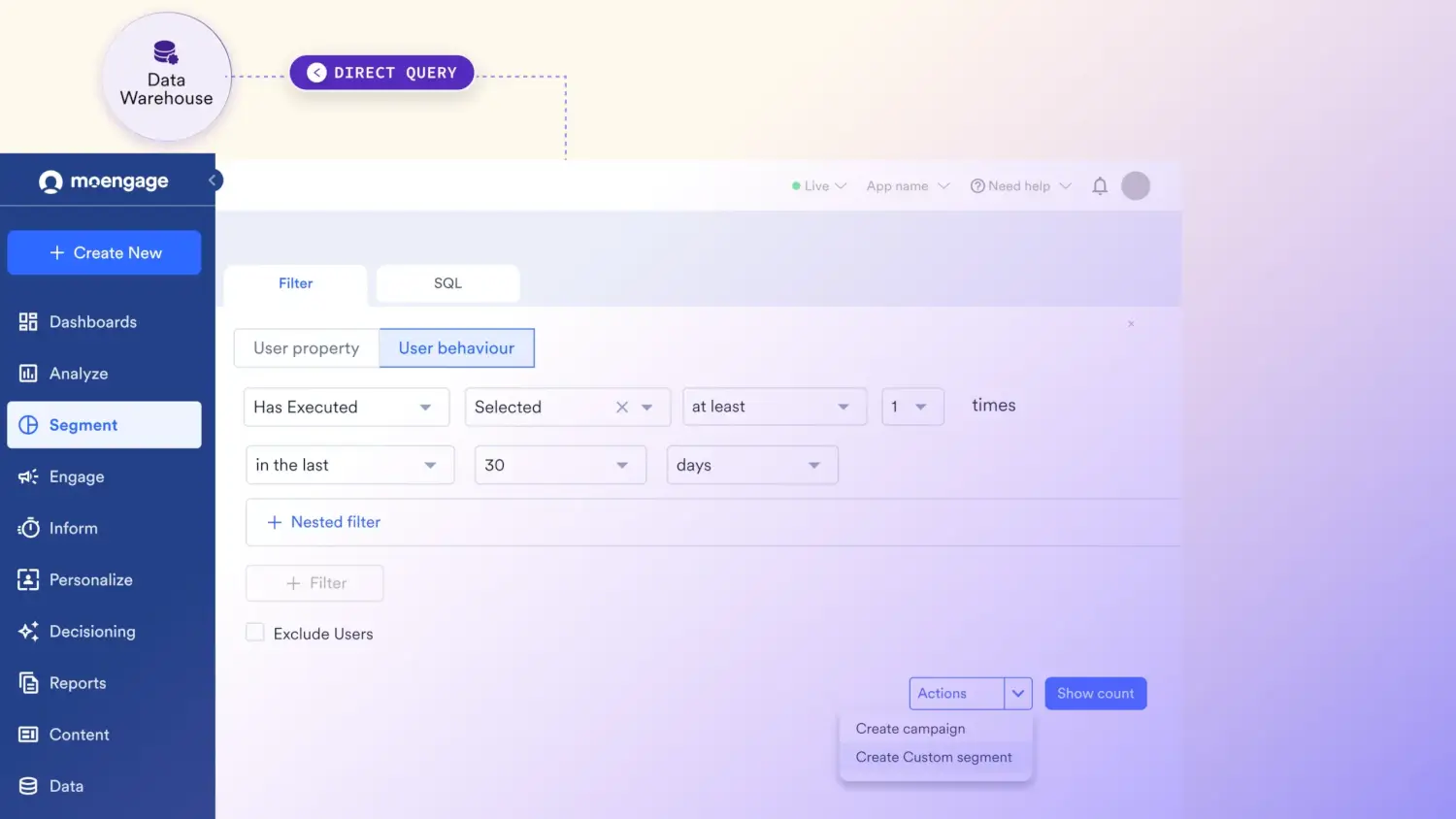Click the Data Warehouse database icon
1456x819 pixels.
pos(166,52)
